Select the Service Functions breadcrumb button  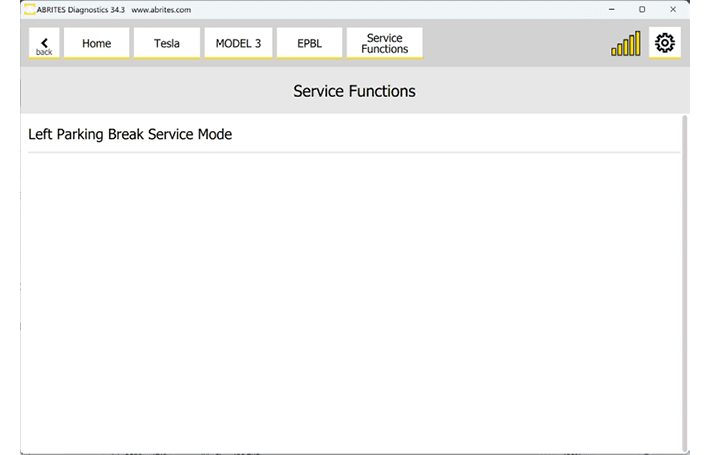[384, 44]
